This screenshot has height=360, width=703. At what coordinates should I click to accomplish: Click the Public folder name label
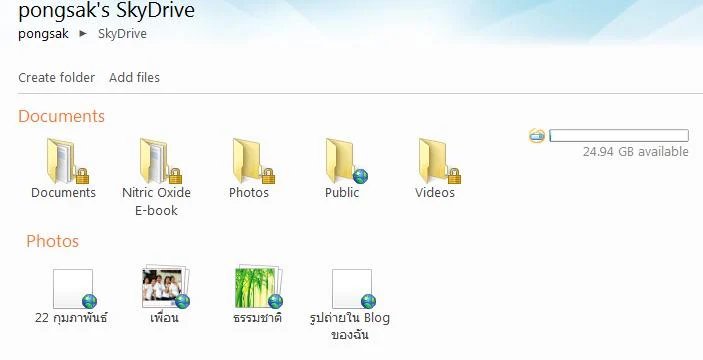tap(342, 193)
